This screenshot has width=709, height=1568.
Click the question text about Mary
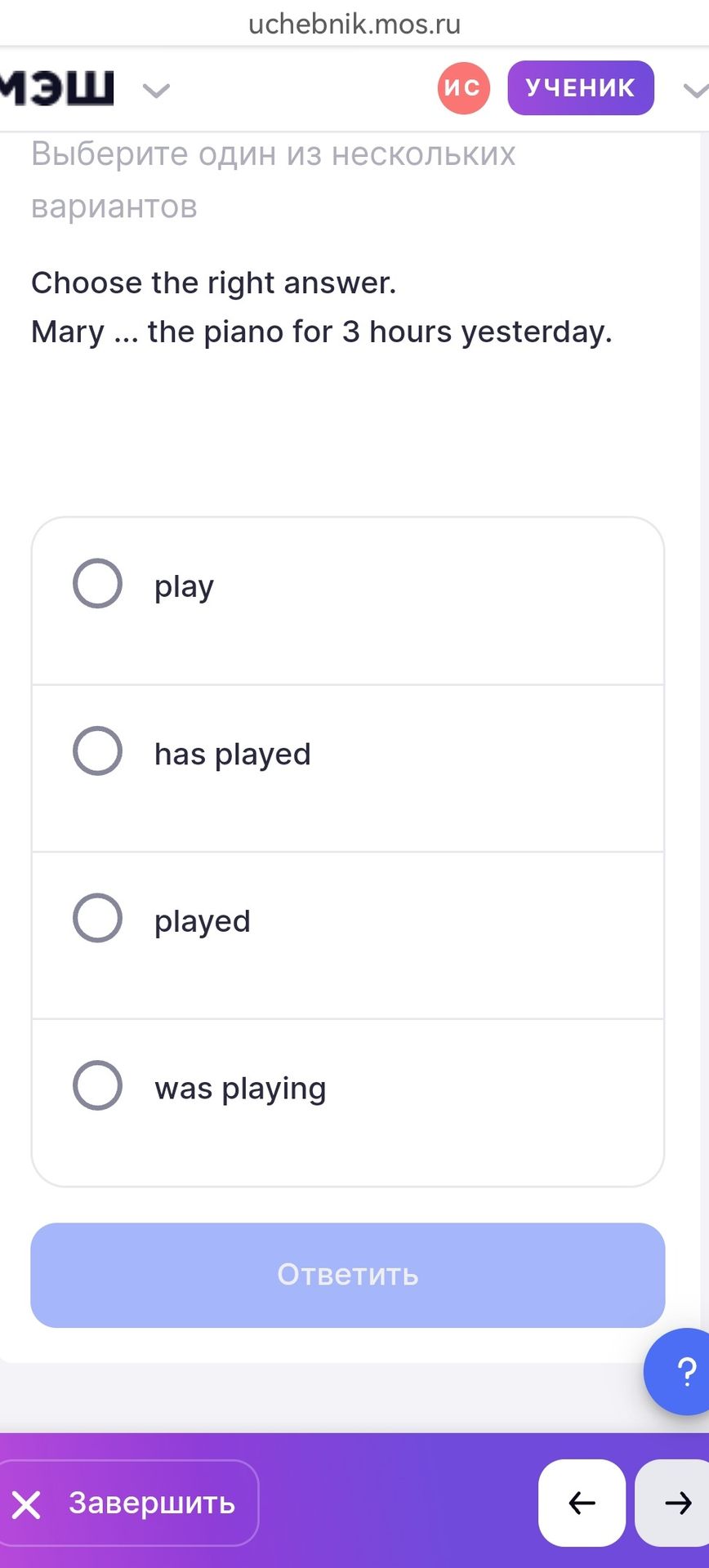pos(322,332)
